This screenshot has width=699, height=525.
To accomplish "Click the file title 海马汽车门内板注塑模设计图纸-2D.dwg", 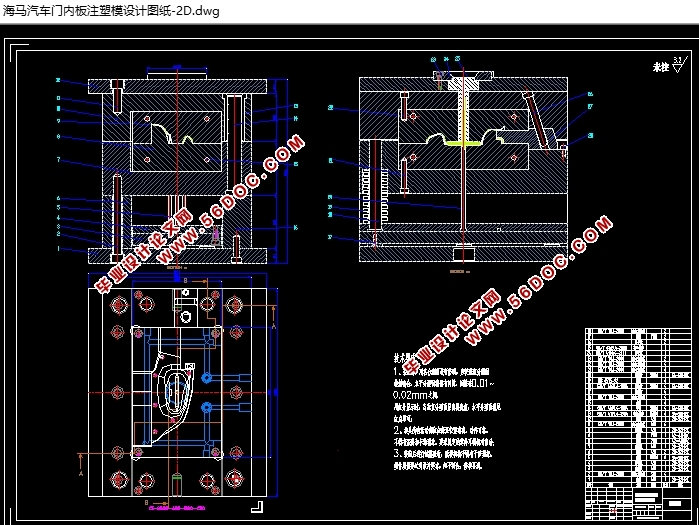I will 111,11.
